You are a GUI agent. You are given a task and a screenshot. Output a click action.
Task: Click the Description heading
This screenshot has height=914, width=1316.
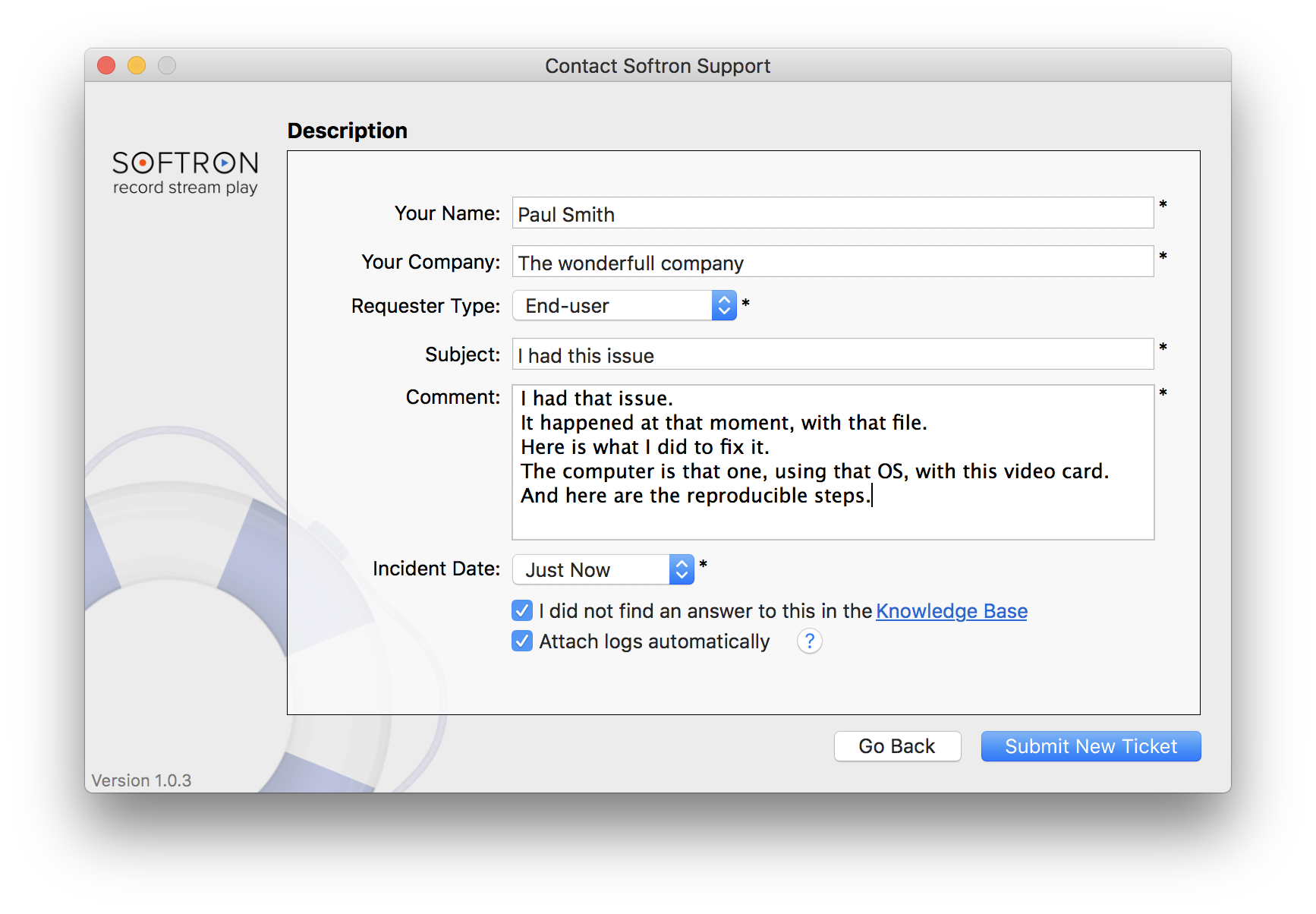pyautogui.click(x=348, y=131)
